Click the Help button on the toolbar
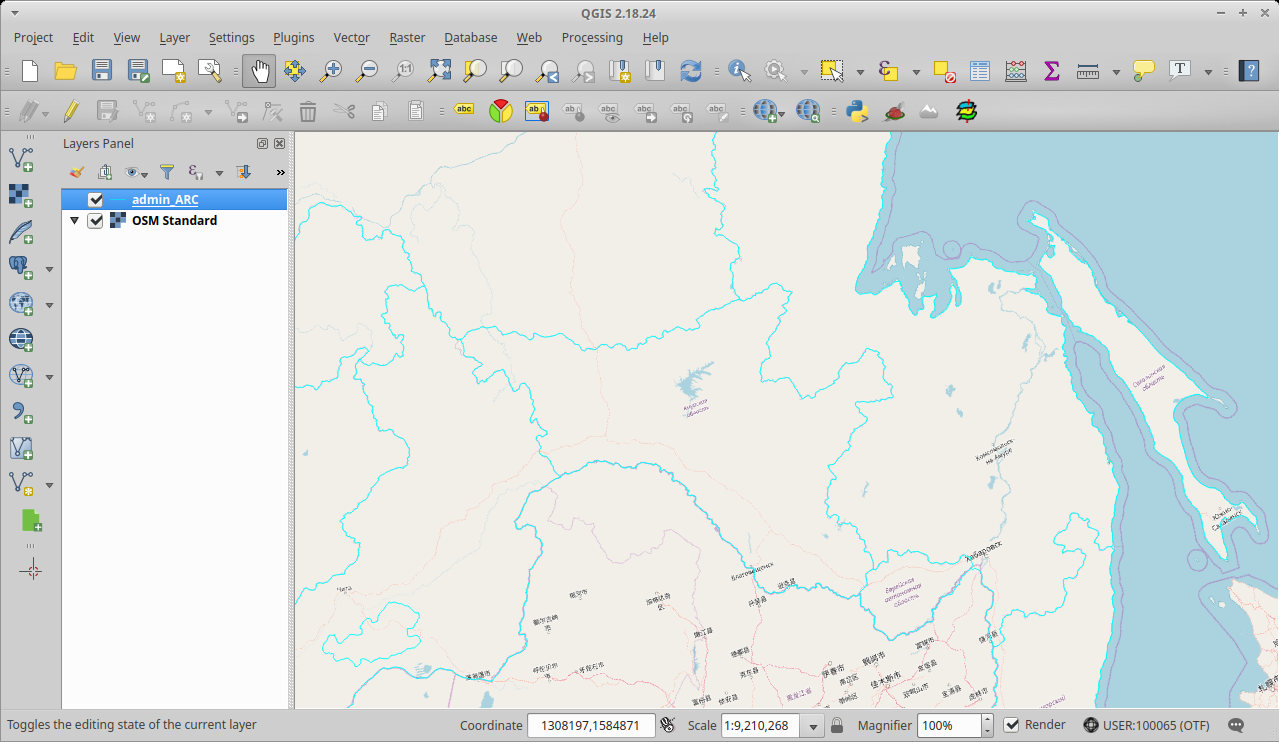 1248,71
